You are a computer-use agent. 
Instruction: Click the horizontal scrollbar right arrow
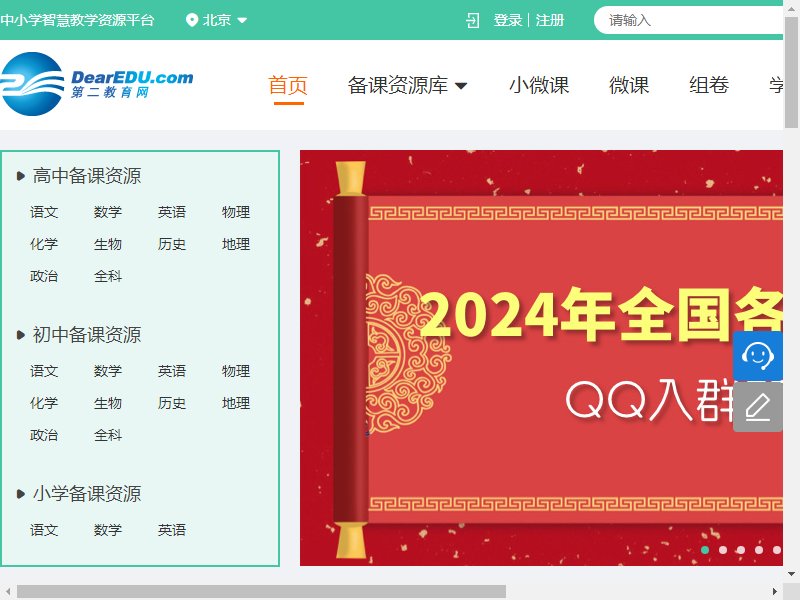coord(774,592)
